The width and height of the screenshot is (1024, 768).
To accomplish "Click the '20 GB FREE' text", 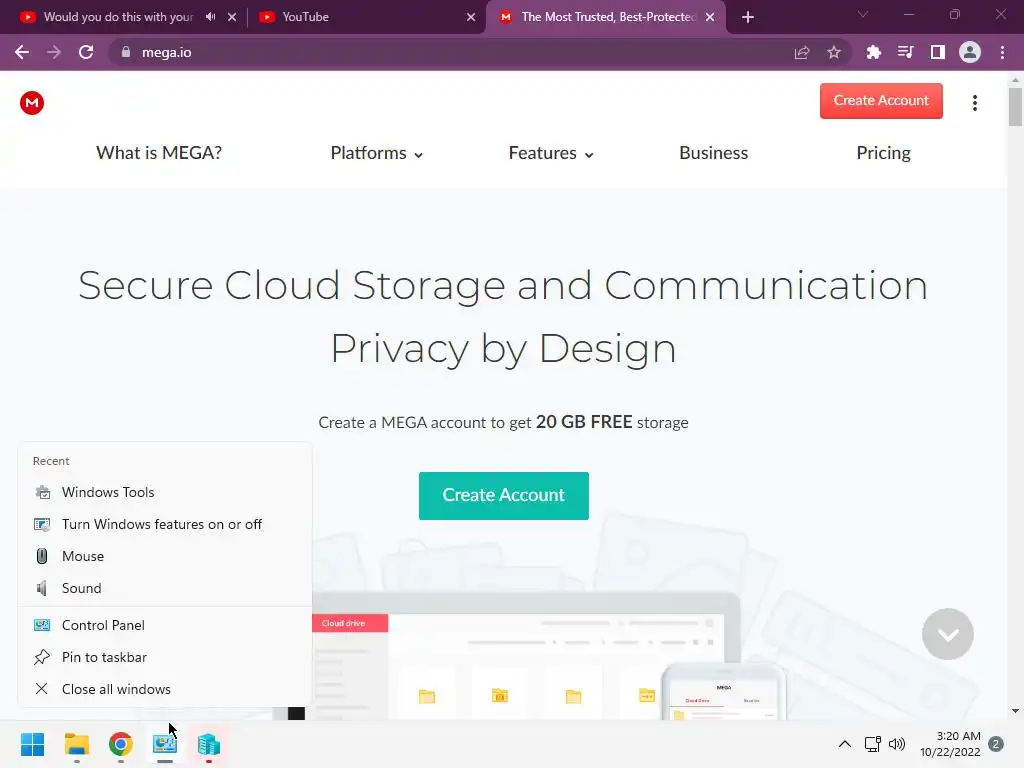I will click(584, 422).
